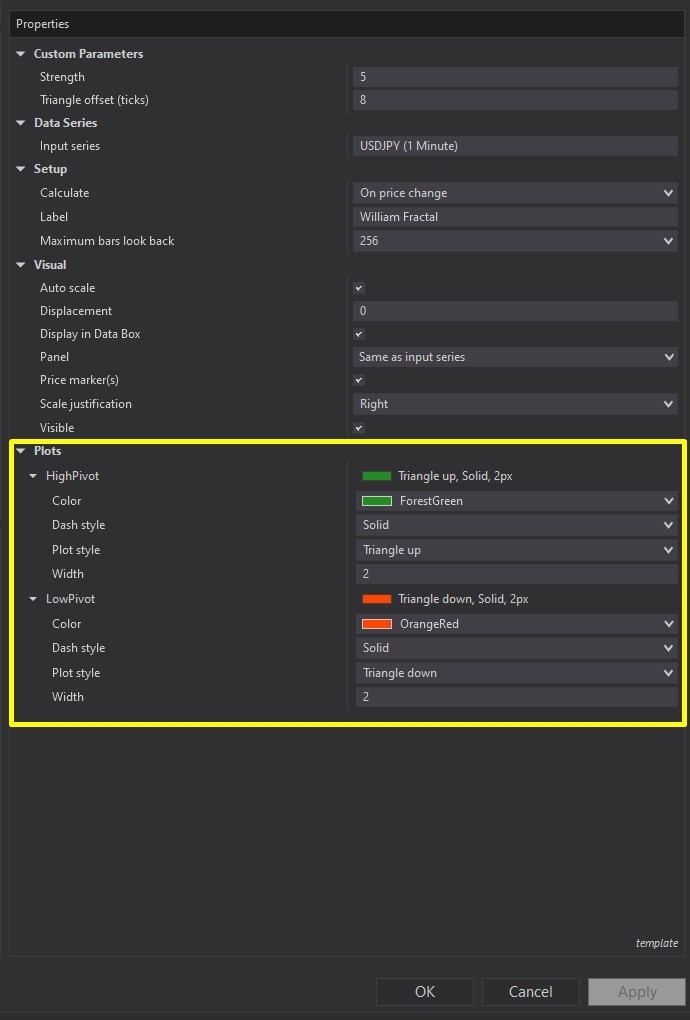Open Maximum bars look back dropdown
This screenshot has height=1020, width=690.
515,241
